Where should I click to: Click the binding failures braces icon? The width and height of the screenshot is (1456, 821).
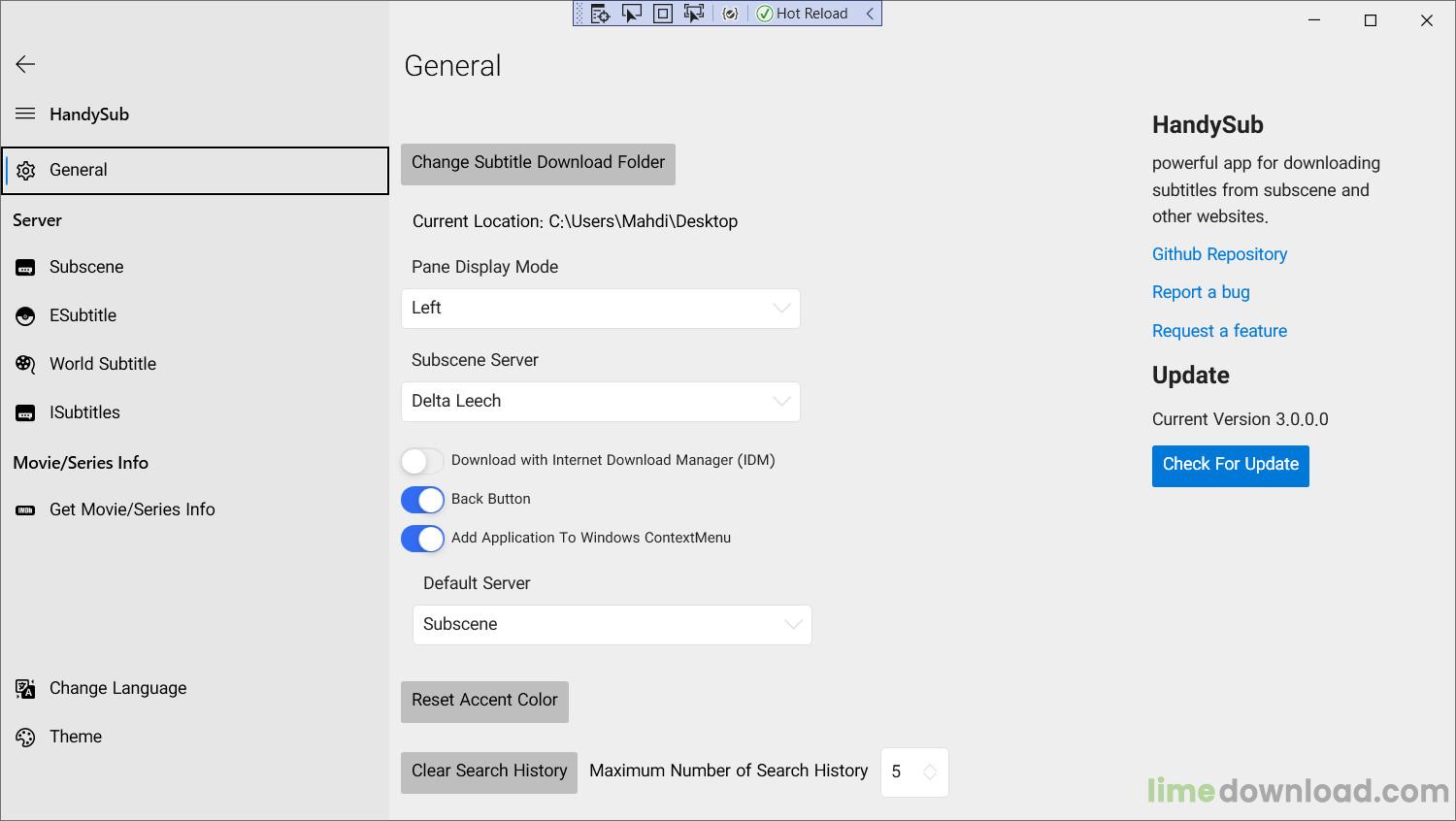pos(731,14)
